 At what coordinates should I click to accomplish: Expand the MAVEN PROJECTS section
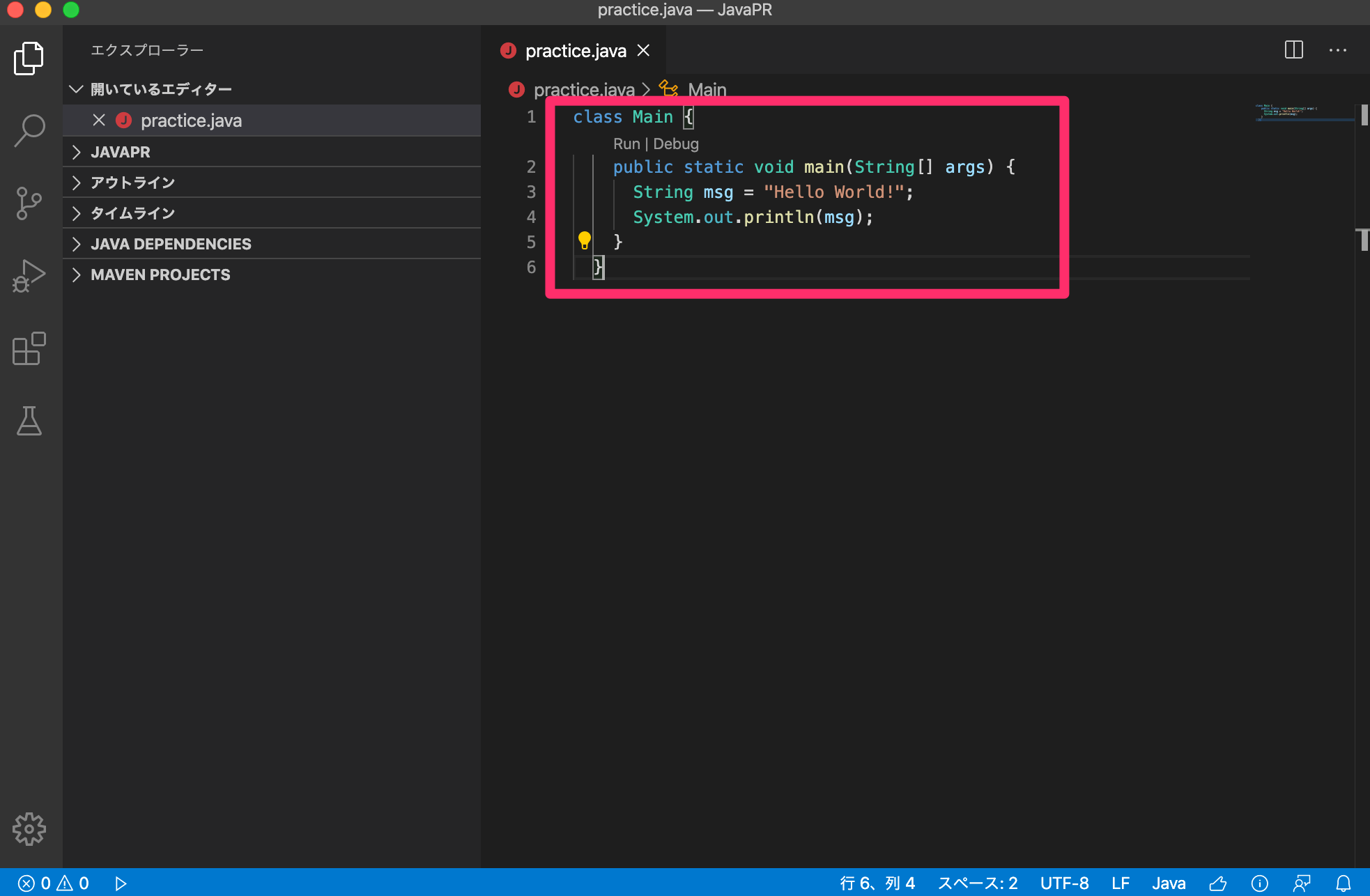[x=272, y=275]
